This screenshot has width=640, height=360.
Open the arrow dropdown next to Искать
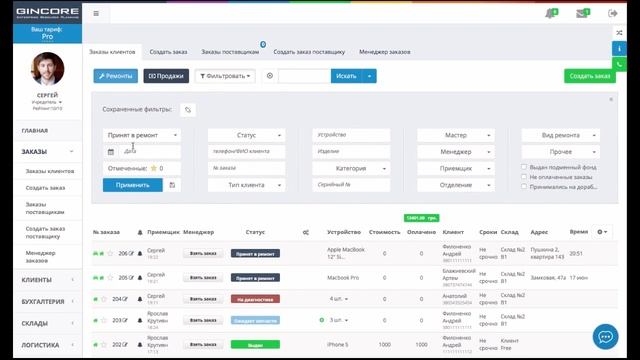point(369,76)
